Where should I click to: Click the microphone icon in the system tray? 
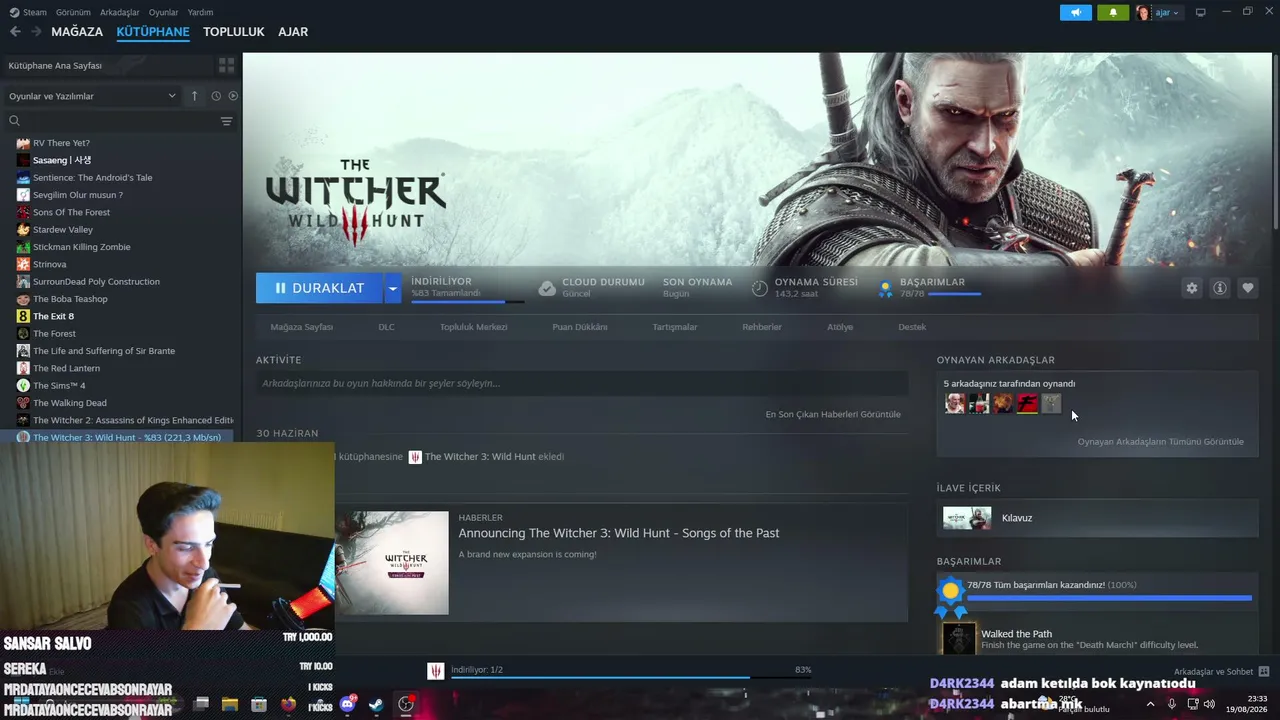click(1172, 704)
